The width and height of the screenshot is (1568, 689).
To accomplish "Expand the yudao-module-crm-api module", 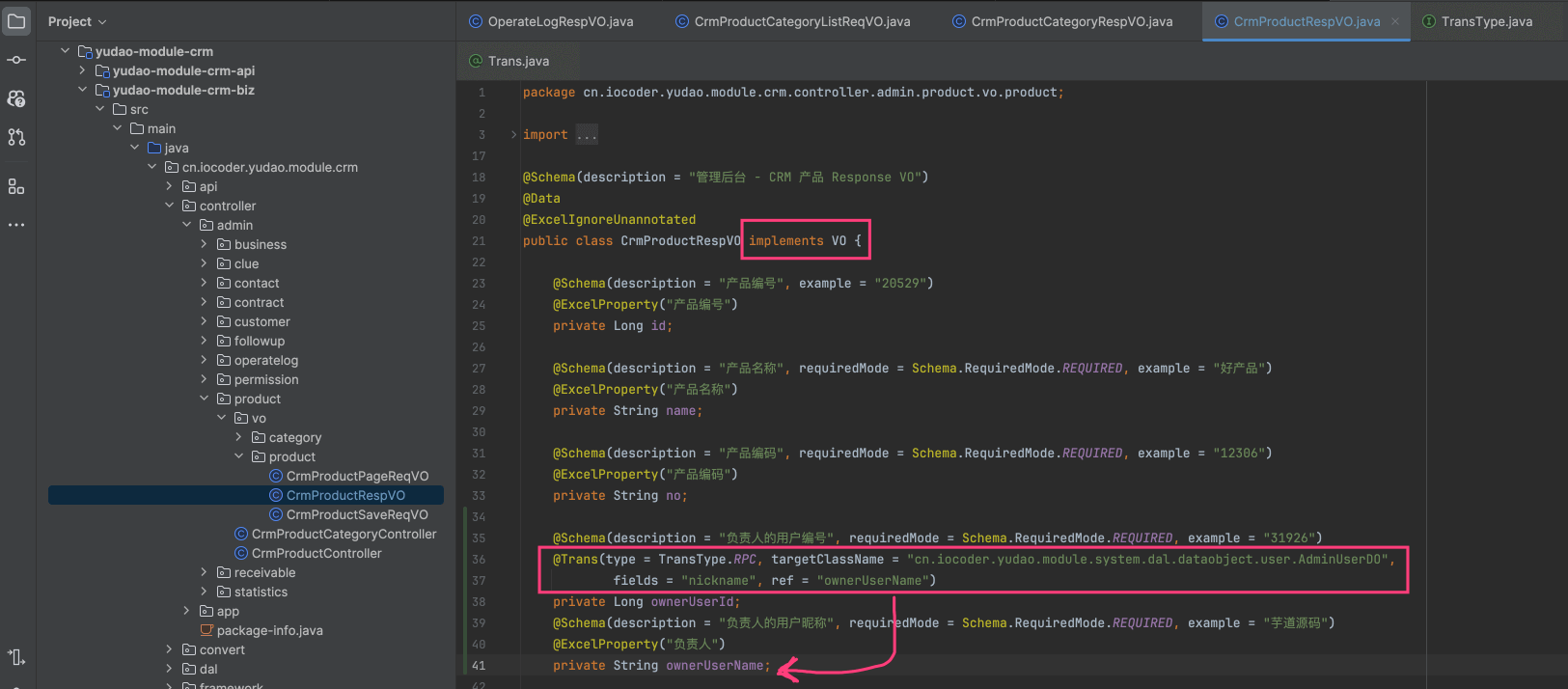I will [82, 70].
